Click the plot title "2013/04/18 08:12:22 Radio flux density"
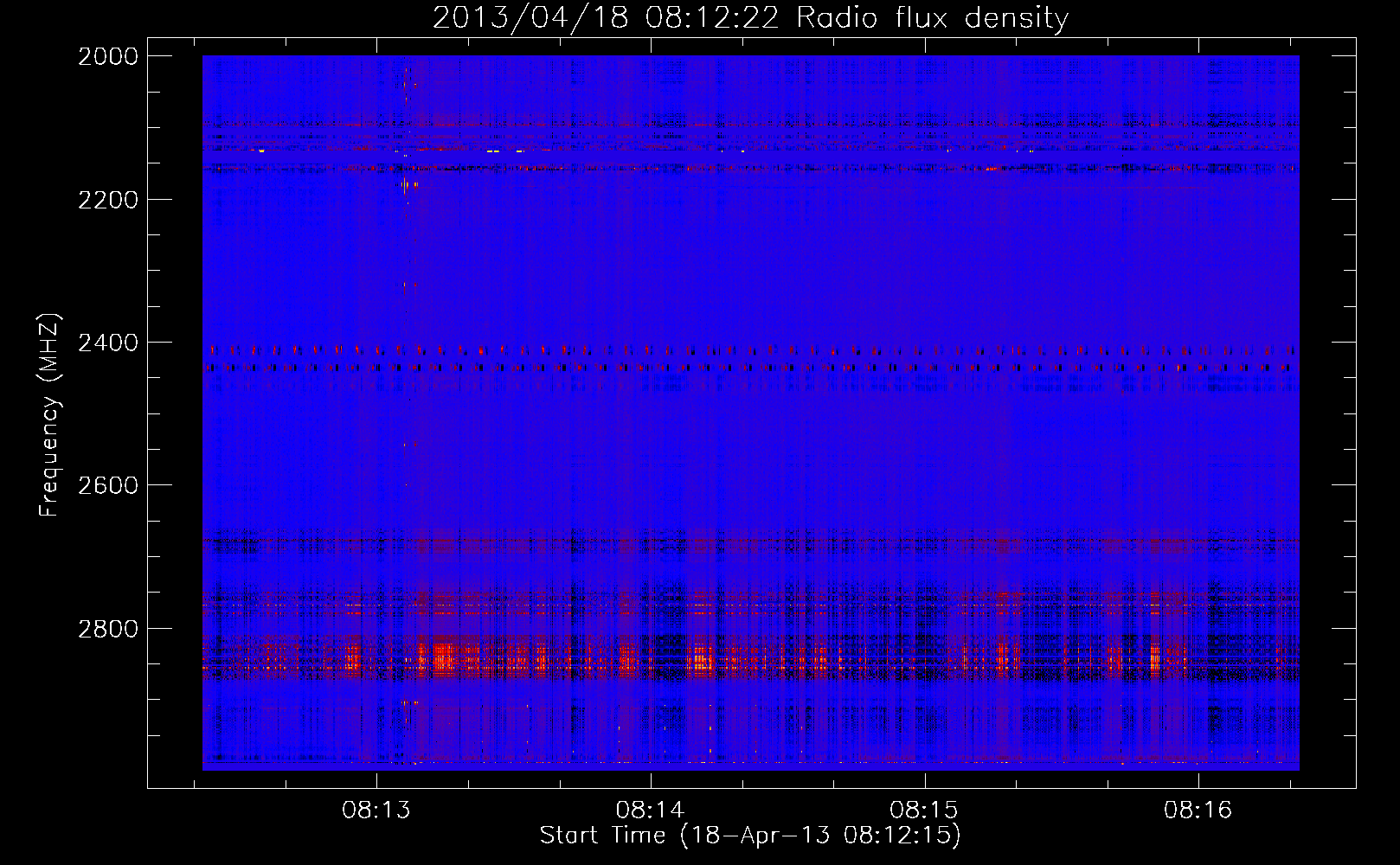This screenshot has width=1400, height=865. (x=750, y=17)
